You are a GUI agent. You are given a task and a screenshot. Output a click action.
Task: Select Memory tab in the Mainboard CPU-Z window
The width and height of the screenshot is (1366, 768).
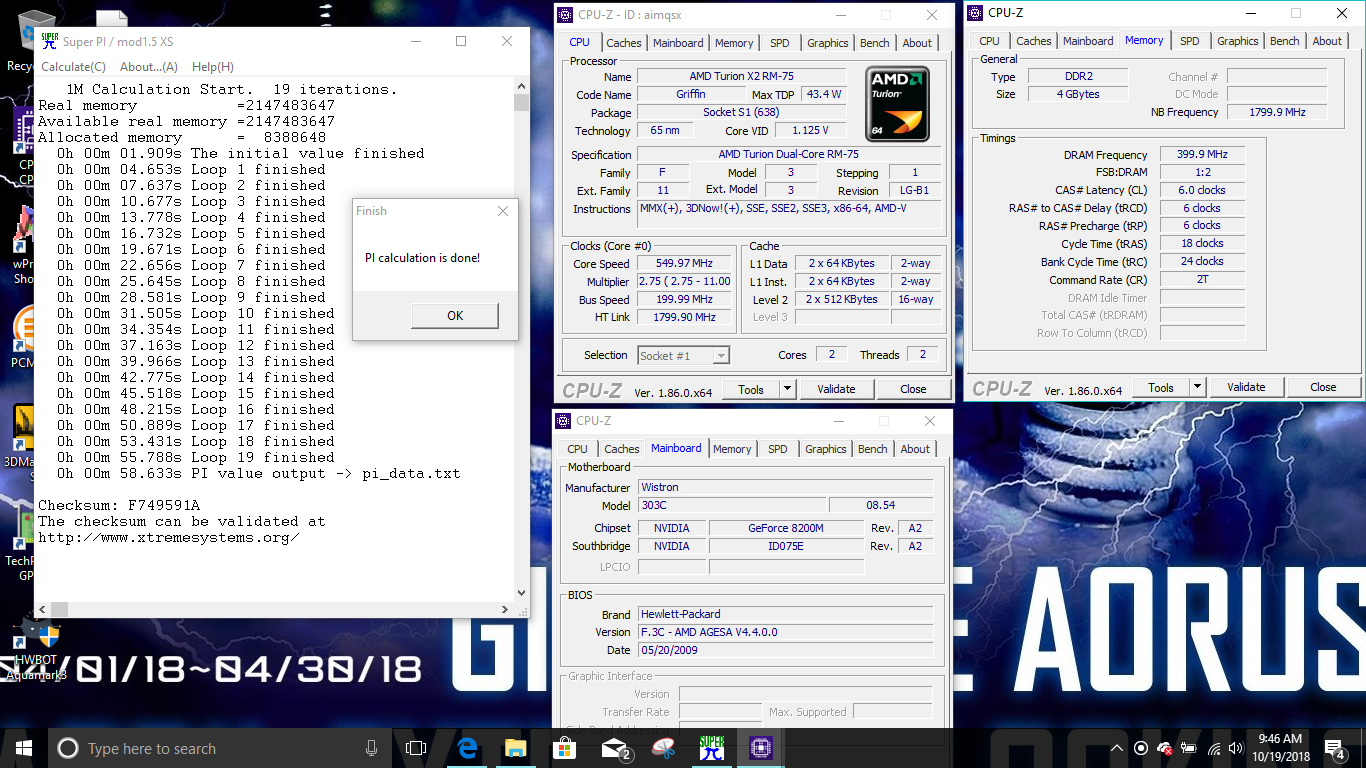tap(732, 449)
